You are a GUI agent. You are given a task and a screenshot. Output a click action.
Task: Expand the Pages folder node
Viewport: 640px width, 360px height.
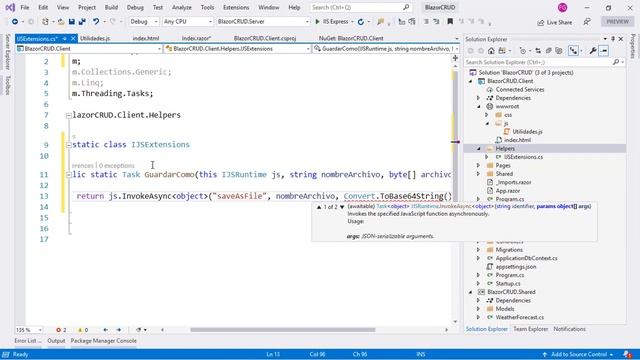pyautogui.click(x=479, y=165)
